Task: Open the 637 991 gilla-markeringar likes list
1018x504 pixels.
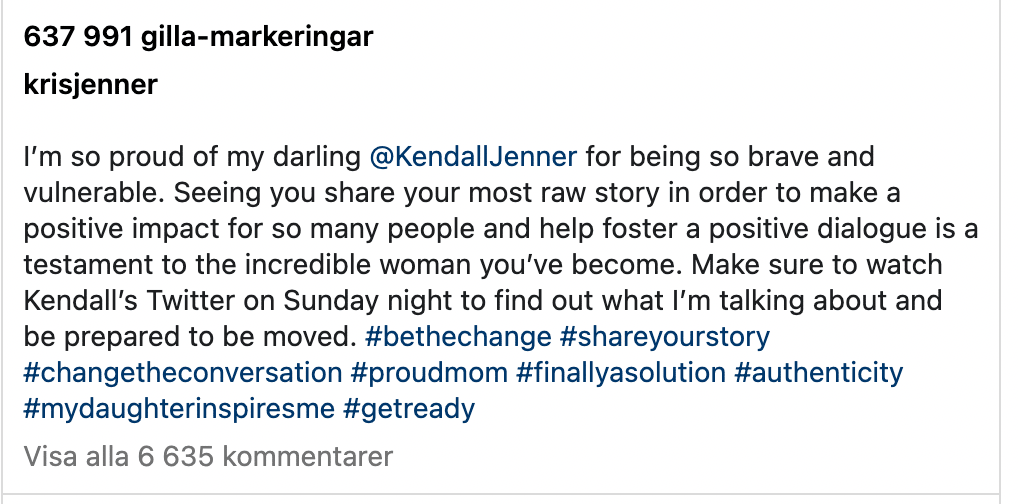Action: pos(198,37)
